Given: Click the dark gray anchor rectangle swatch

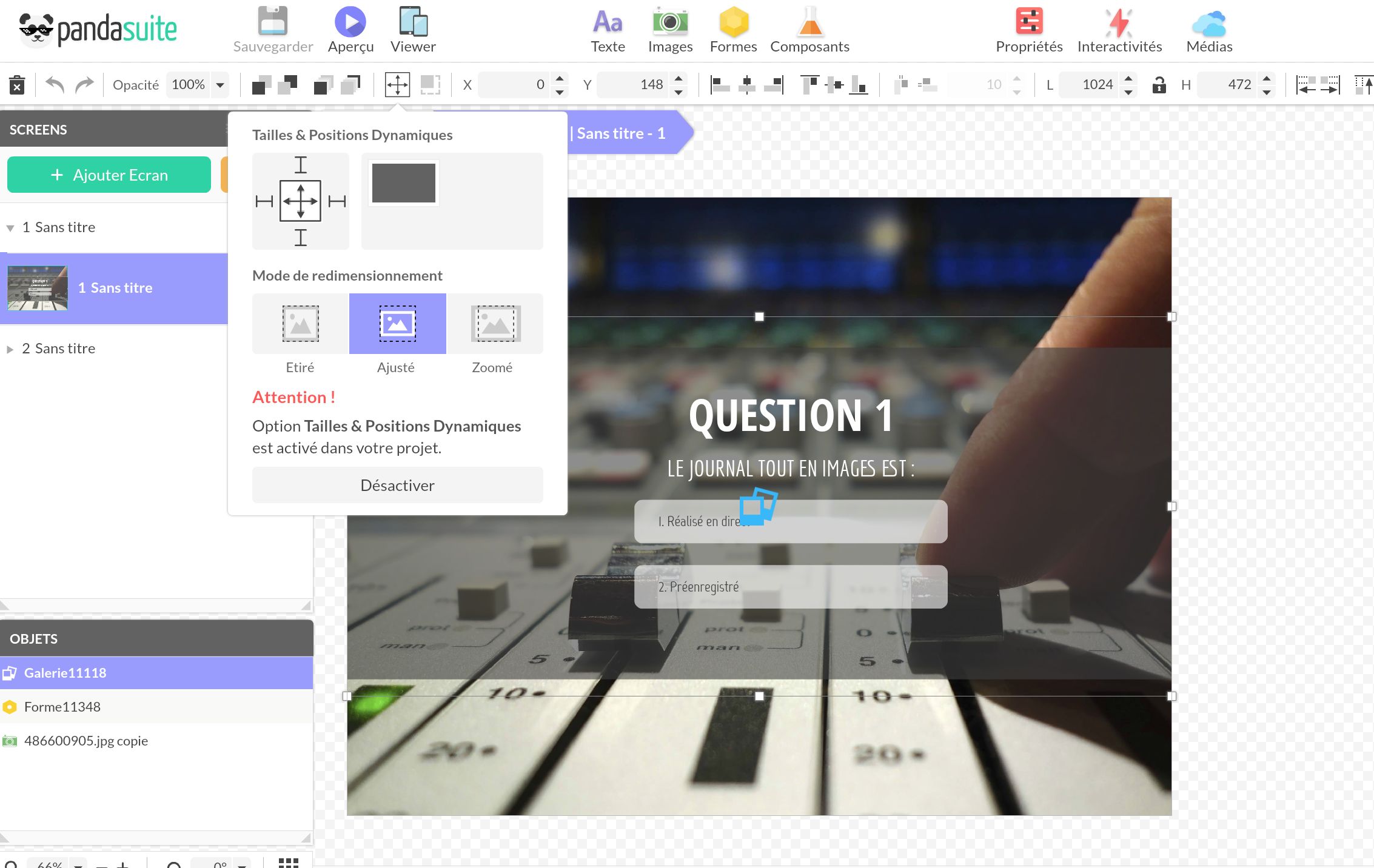Looking at the screenshot, I should (x=404, y=183).
